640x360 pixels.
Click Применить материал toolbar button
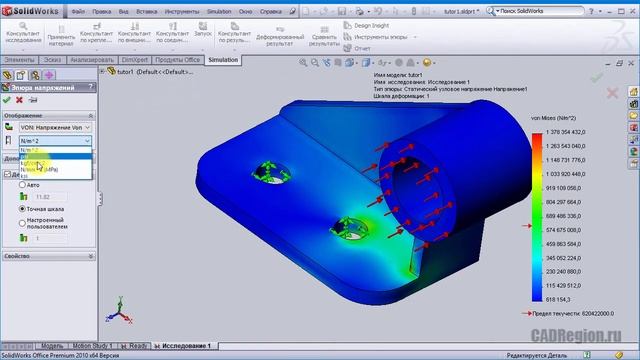pos(61,36)
